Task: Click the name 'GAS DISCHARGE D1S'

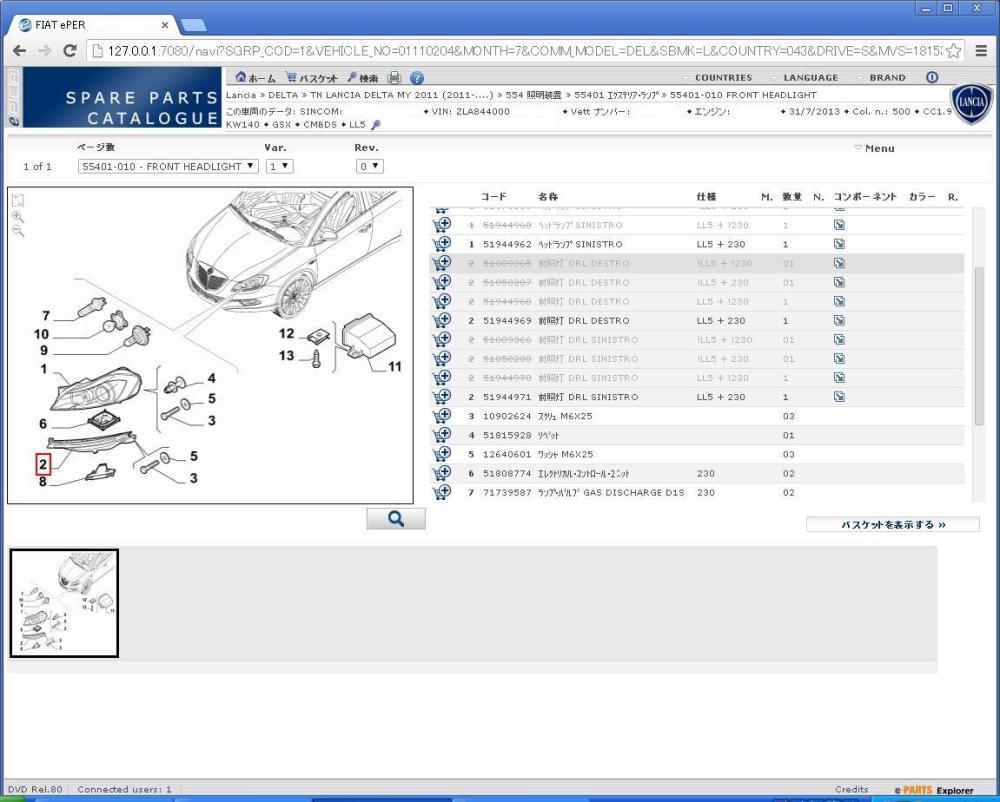Action: [634, 493]
